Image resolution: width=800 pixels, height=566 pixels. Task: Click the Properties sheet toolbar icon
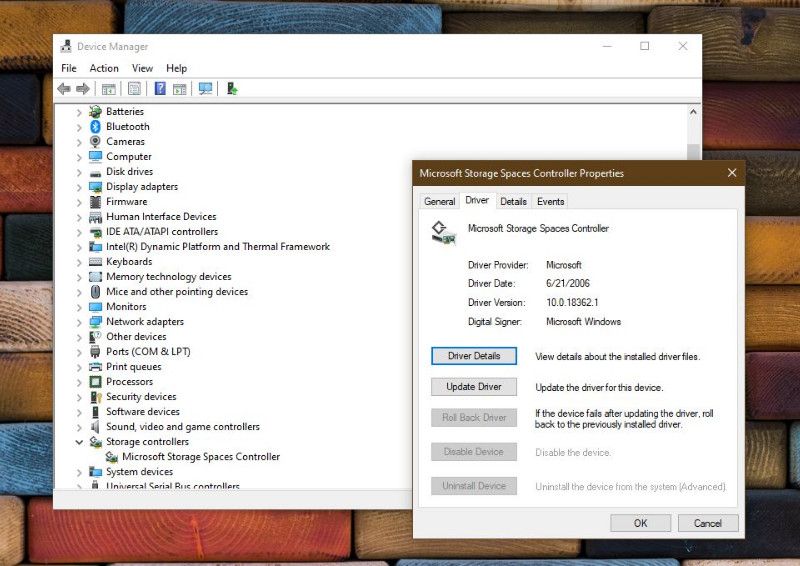click(x=134, y=89)
